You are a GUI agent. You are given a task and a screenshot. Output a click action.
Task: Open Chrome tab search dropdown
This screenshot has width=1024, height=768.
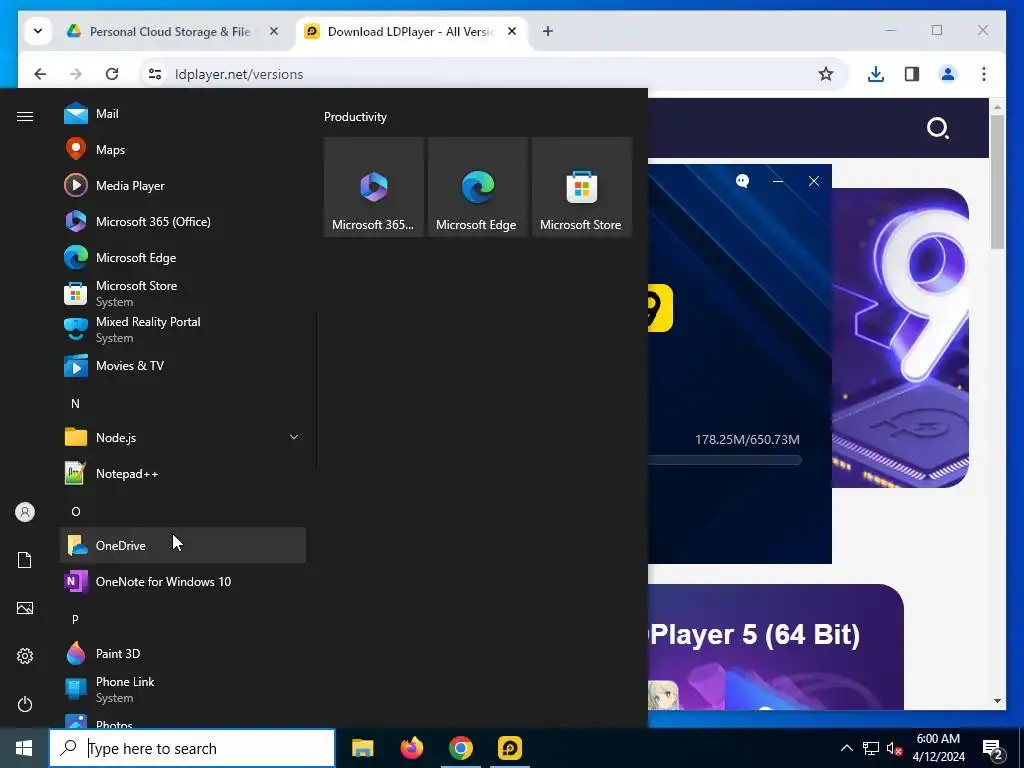click(38, 31)
